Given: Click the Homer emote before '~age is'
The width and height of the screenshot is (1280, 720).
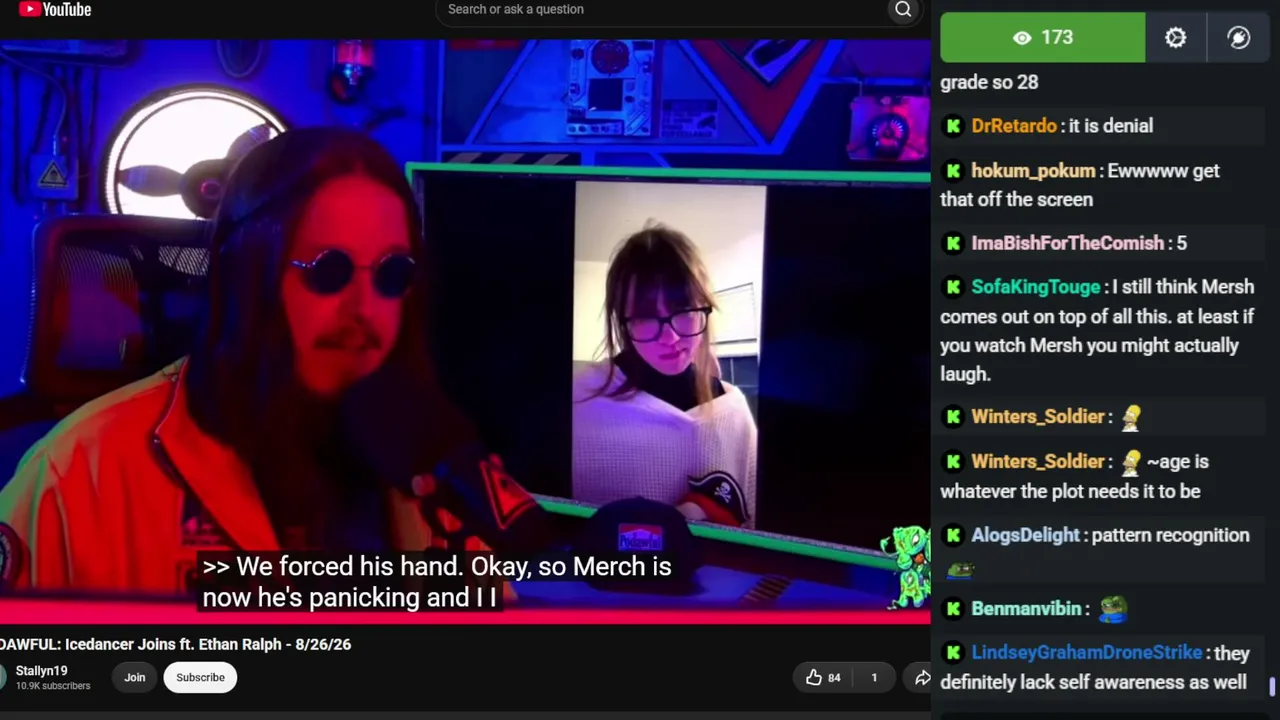Looking at the screenshot, I should point(1131,462).
